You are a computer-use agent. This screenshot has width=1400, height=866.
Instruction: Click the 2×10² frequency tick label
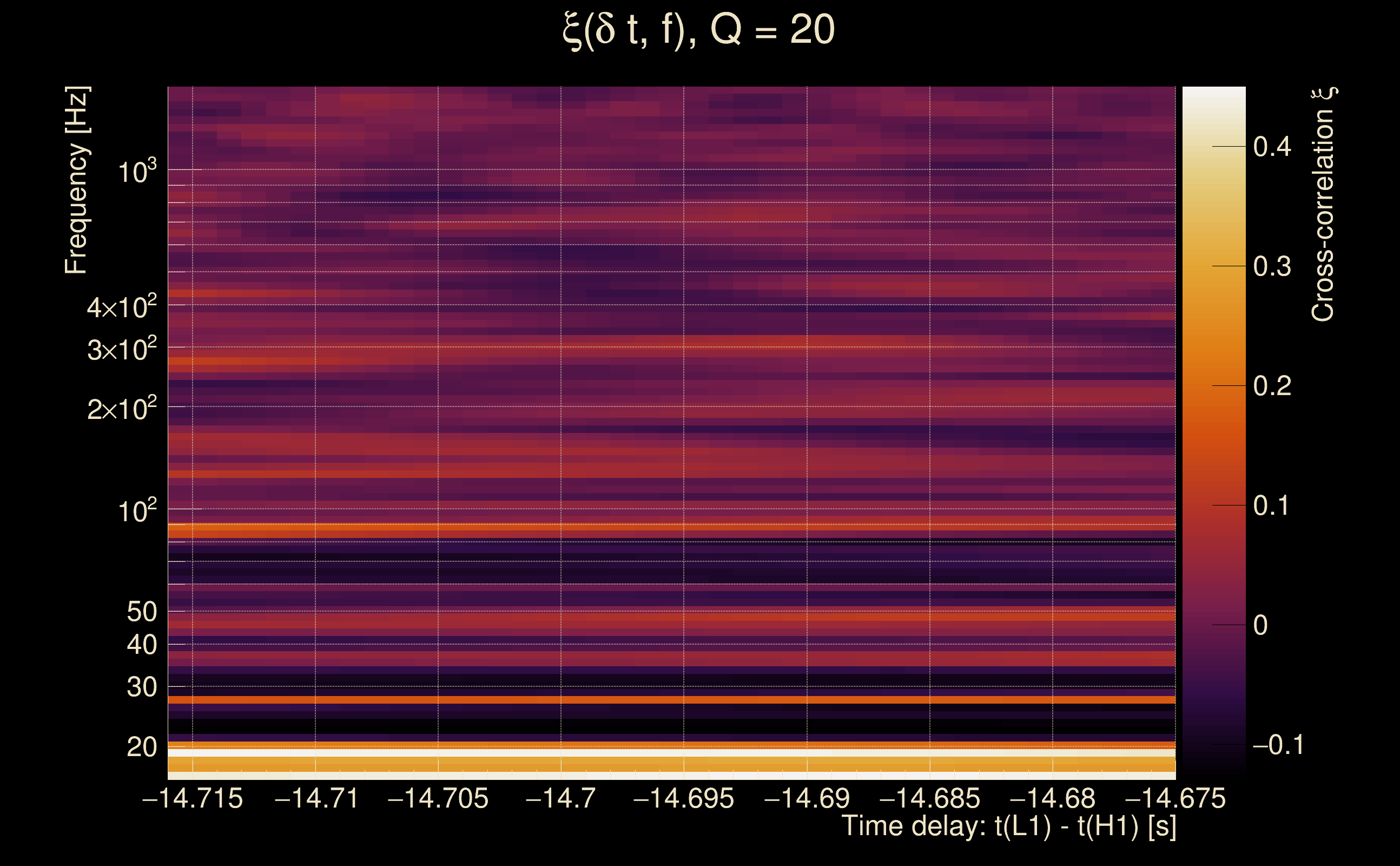(122, 409)
